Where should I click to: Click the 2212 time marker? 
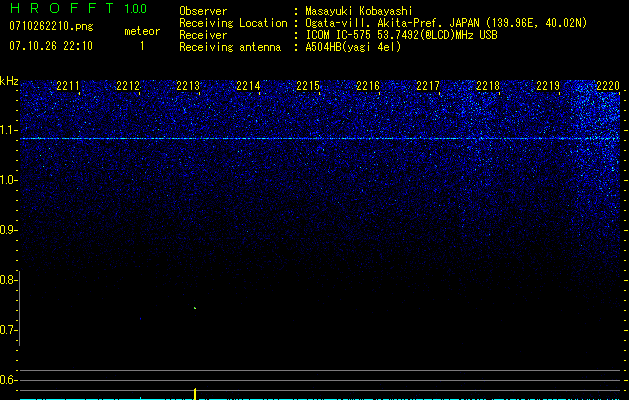[x=128, y=85]
